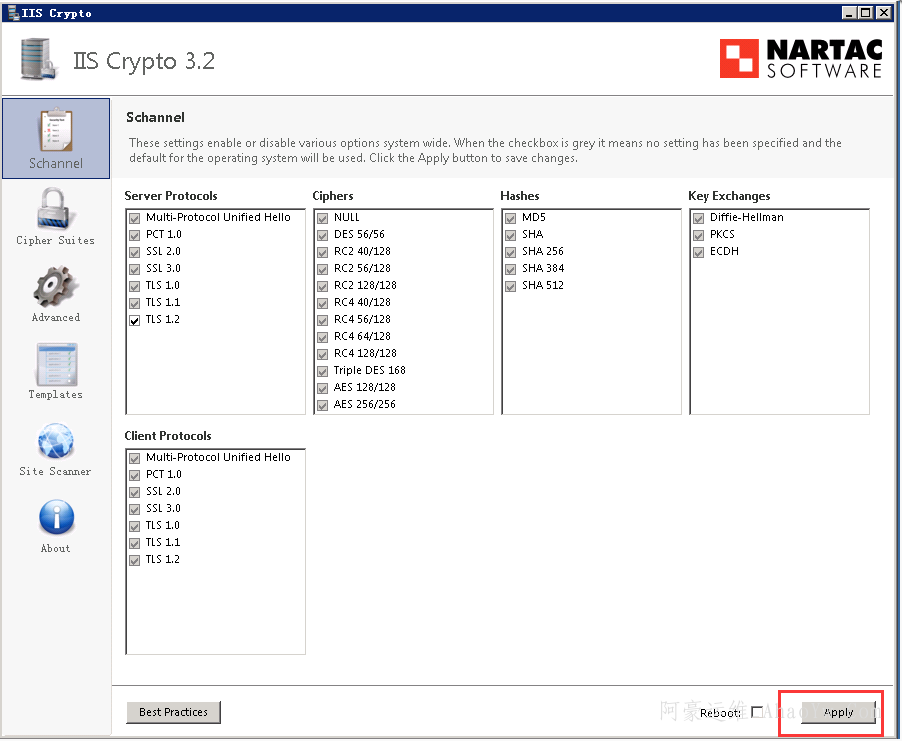Toggle the PKCS key exchange checkbox
The width and height of the screenshot is (902, 741).
[698, 235]
